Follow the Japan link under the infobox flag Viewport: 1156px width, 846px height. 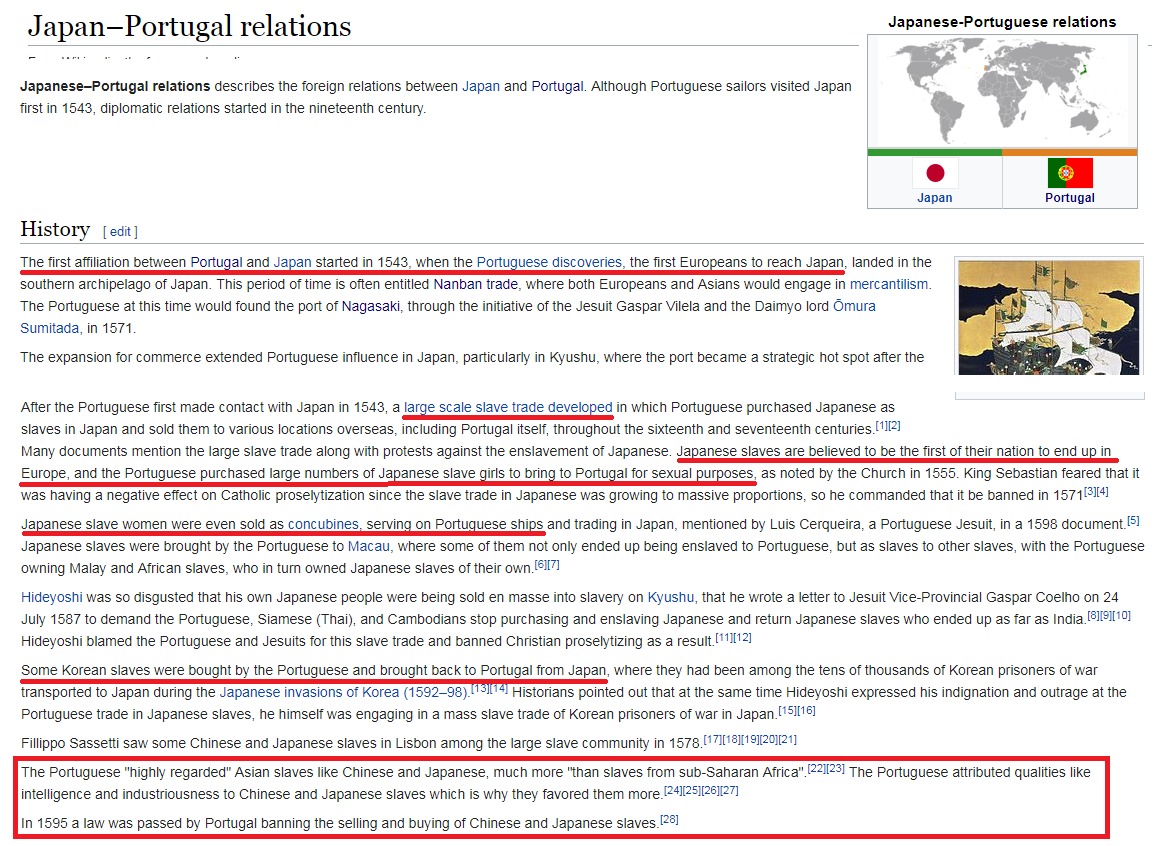[935, 197]
